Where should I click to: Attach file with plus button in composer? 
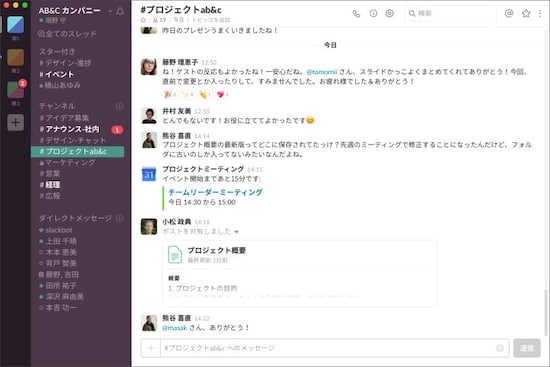pos(151,348)
